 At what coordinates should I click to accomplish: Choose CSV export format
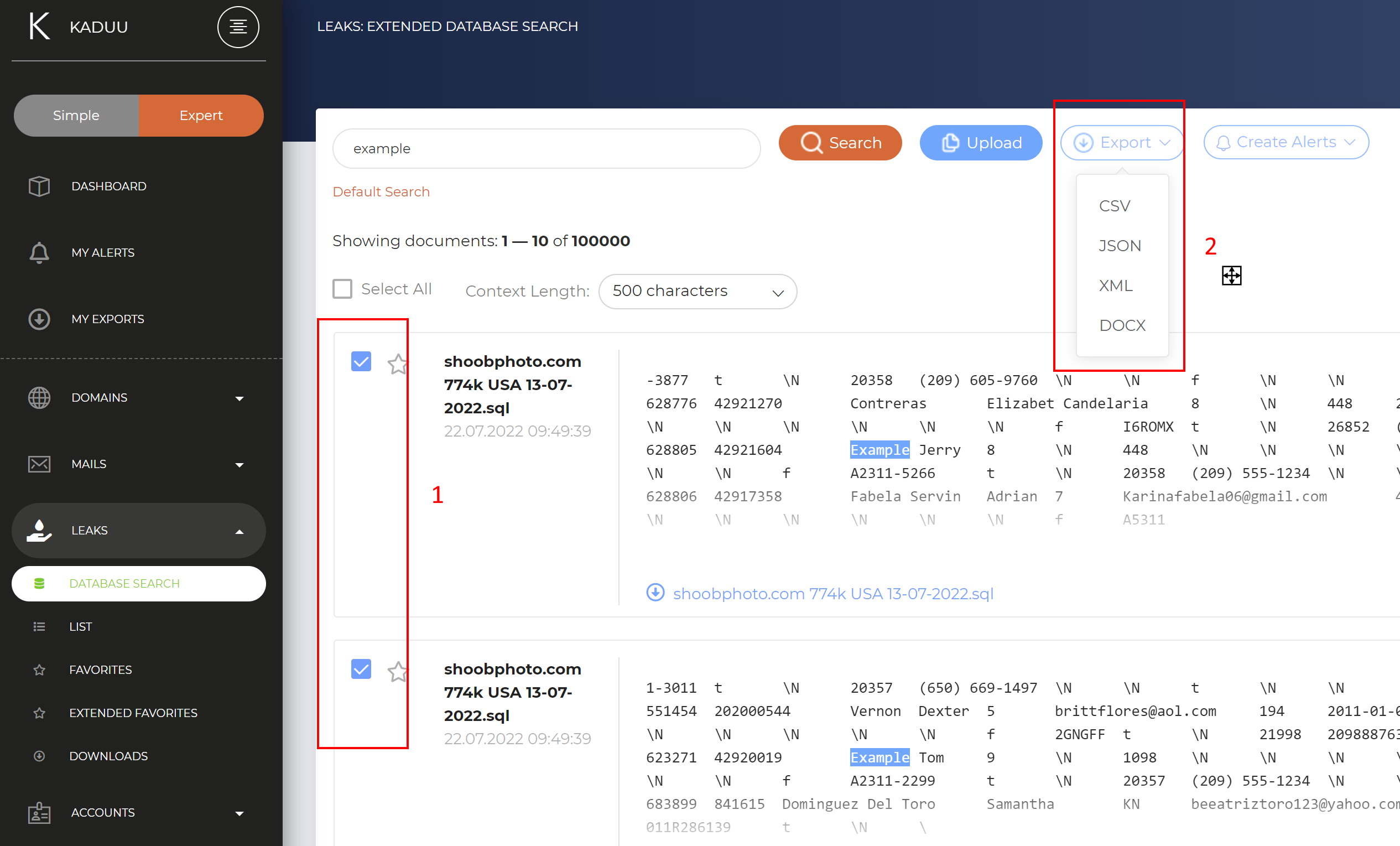pyautogui.click(x=1114, y=206)
